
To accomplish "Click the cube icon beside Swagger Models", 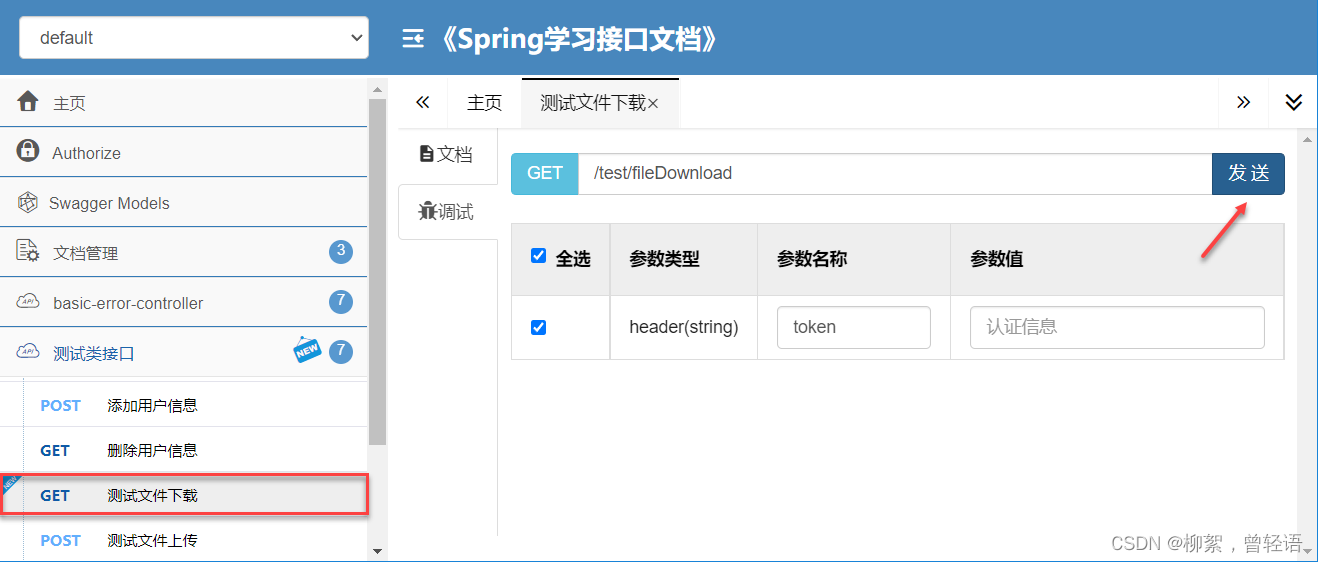I will tap(28, 202).
